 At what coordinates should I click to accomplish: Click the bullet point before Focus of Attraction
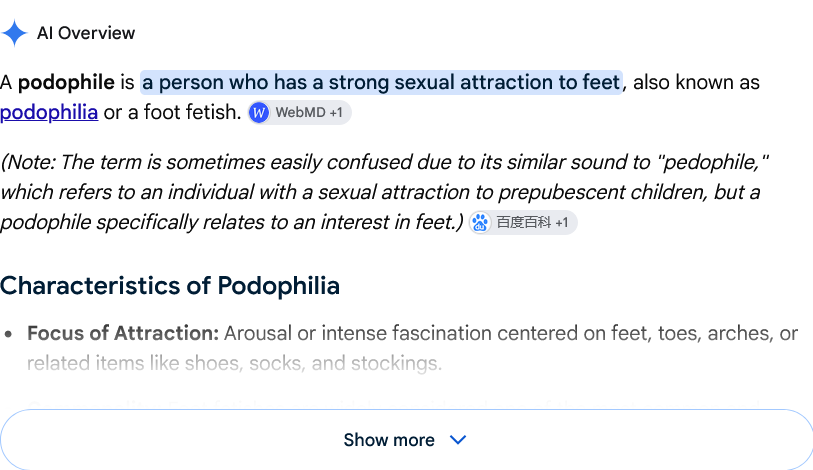8,334
